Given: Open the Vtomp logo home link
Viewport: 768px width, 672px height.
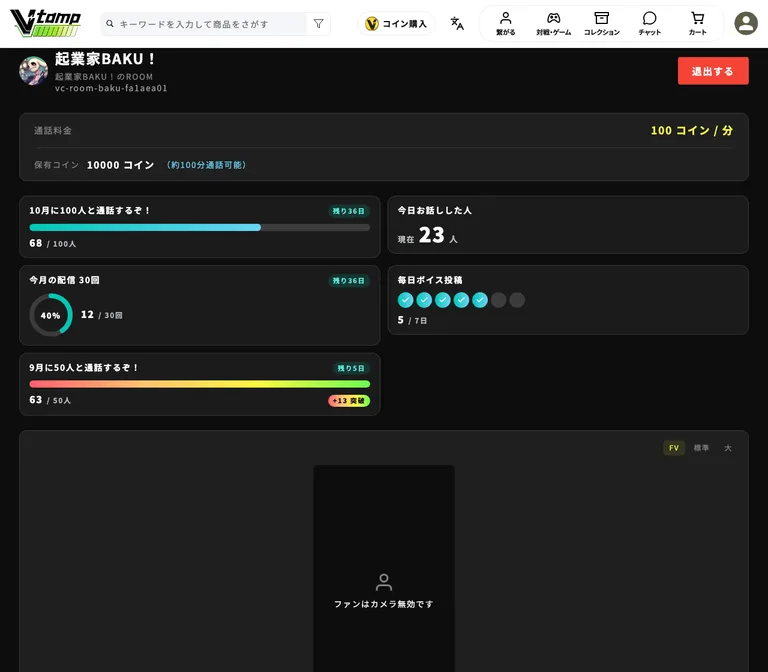Looking at the screenshot, I should point(45,23).
